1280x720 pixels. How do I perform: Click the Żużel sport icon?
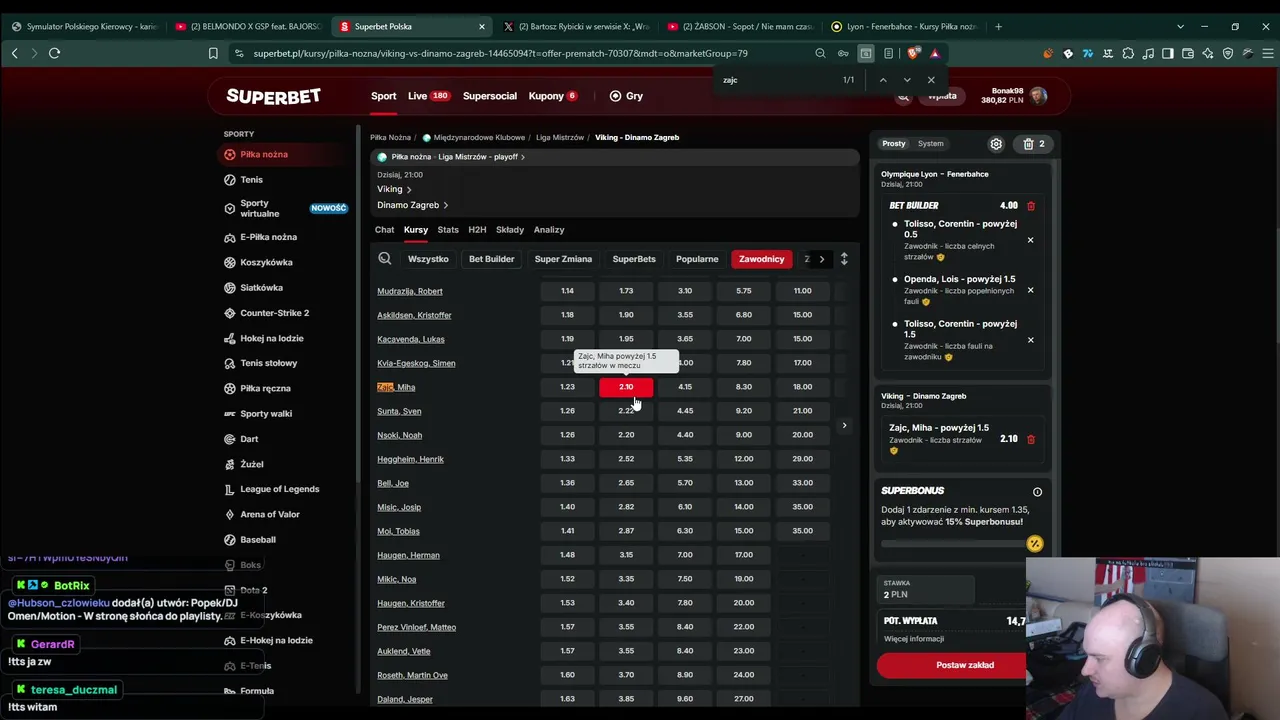click(x=230, y=464)
